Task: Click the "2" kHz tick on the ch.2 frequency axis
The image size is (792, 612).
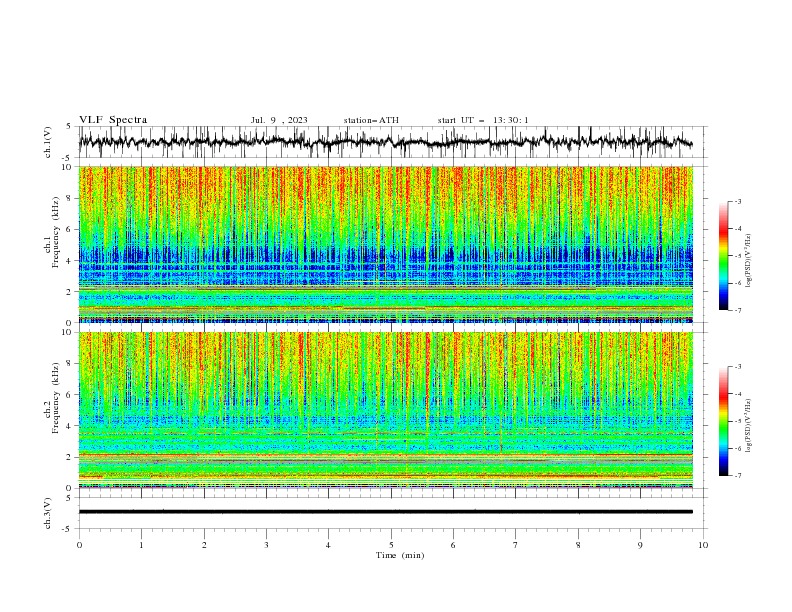Action: pos(70,457)
